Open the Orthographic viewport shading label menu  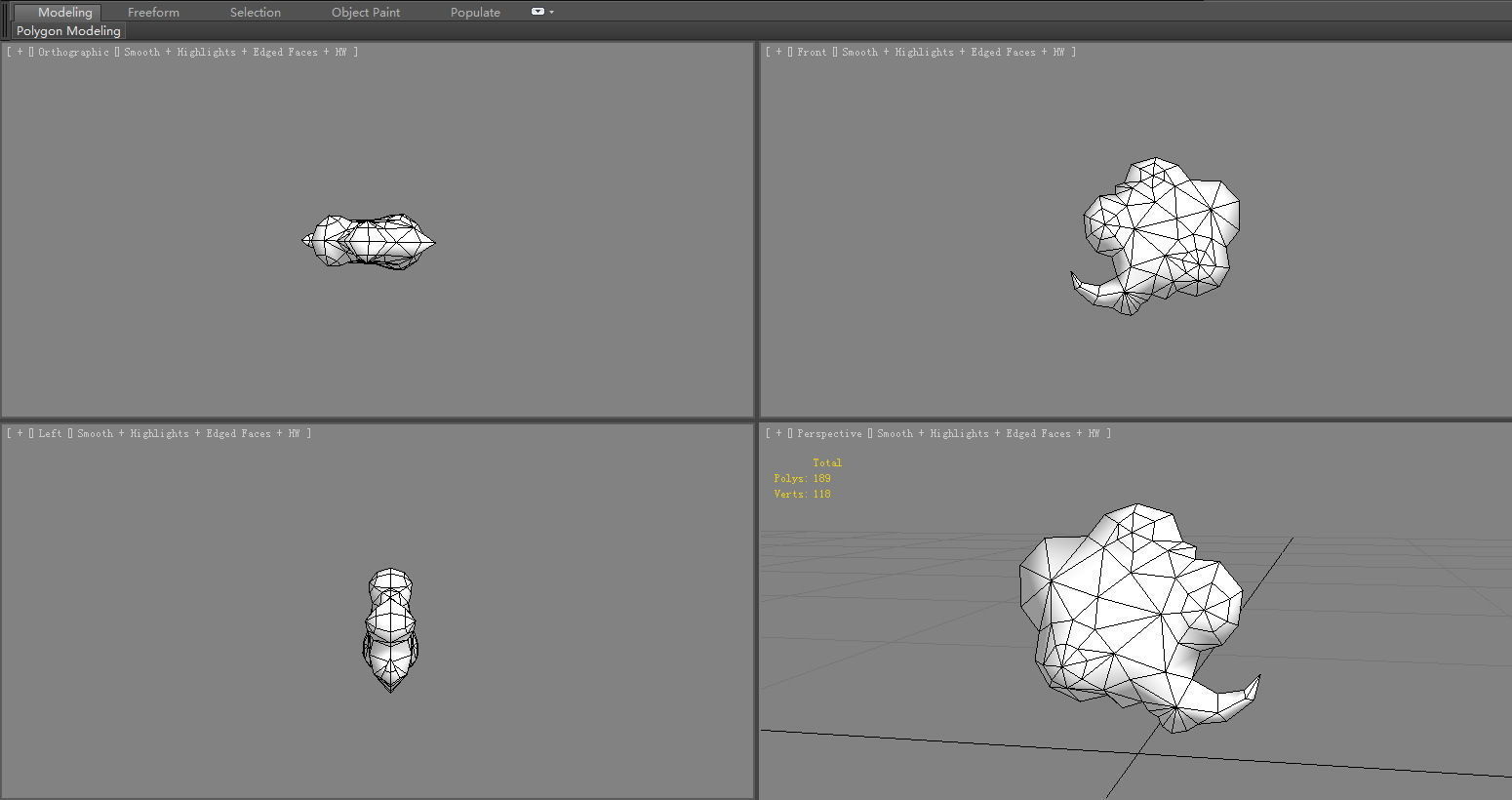point(235,52)
